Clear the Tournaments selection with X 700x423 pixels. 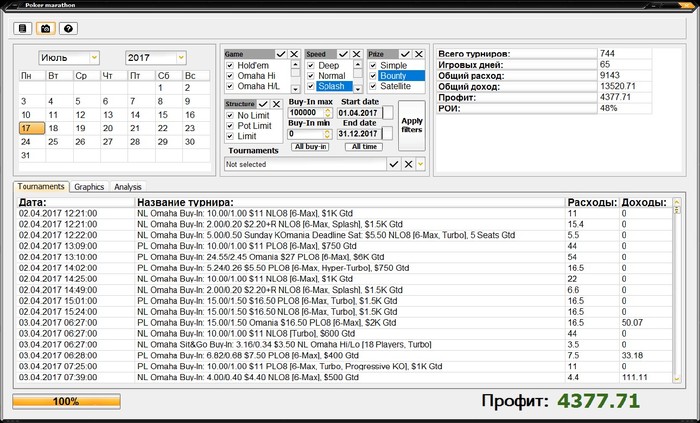[x=408, y=164]
